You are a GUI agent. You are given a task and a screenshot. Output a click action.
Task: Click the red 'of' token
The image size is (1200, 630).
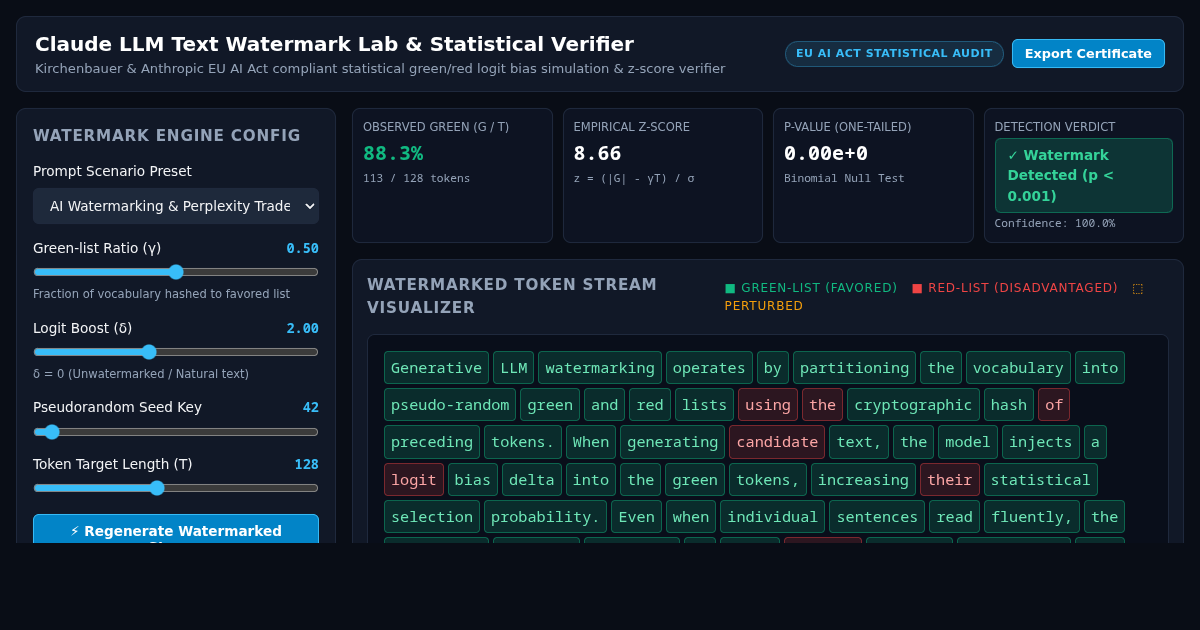click(x=1054, y=405)
